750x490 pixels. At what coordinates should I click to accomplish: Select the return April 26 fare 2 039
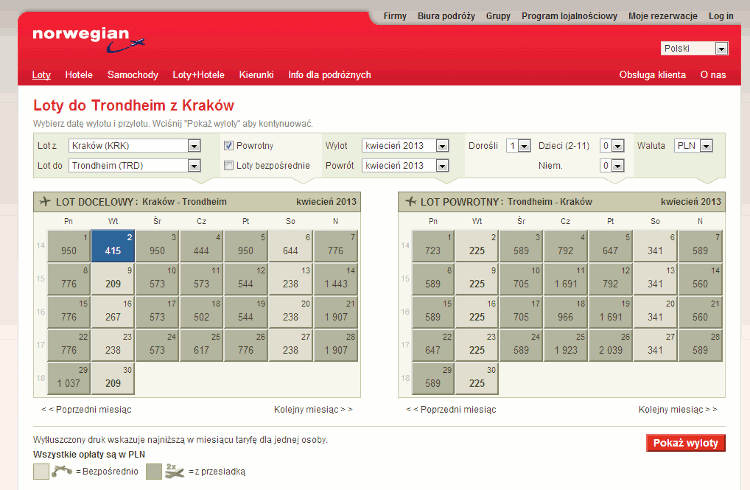(611, 345)
